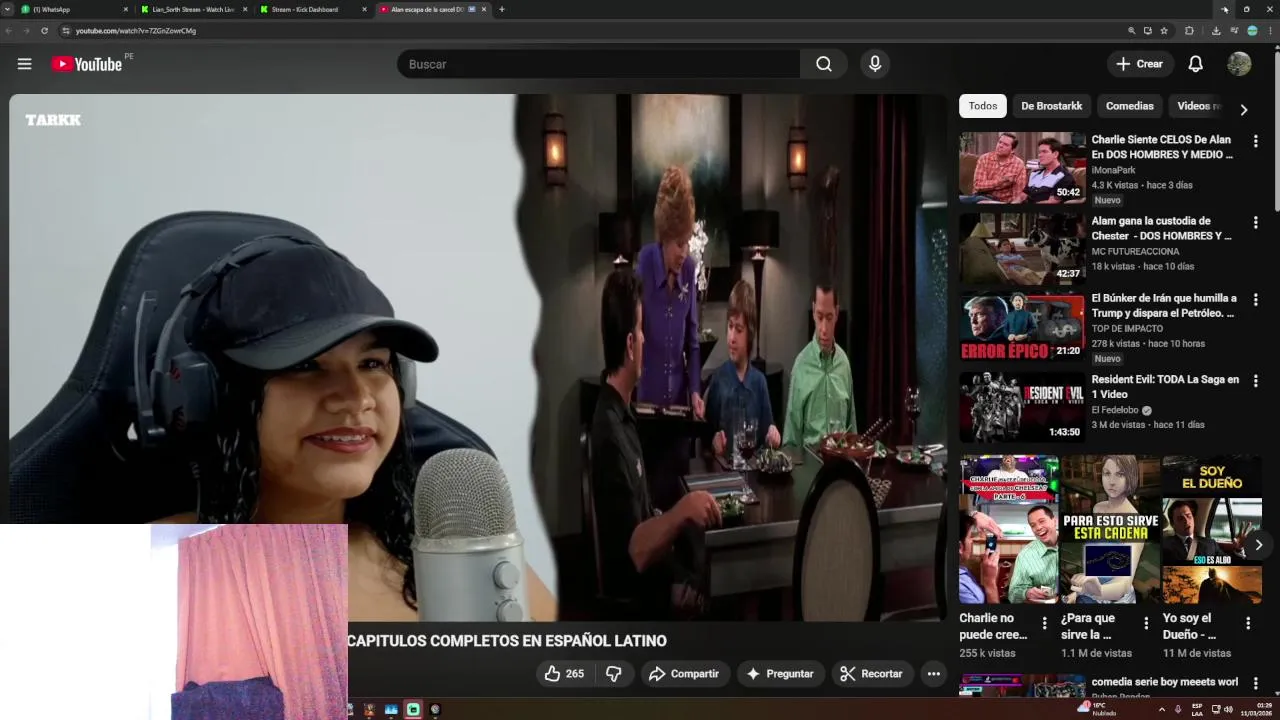
Task: Dislike the video with thumbs down
Action: (614, 674)
